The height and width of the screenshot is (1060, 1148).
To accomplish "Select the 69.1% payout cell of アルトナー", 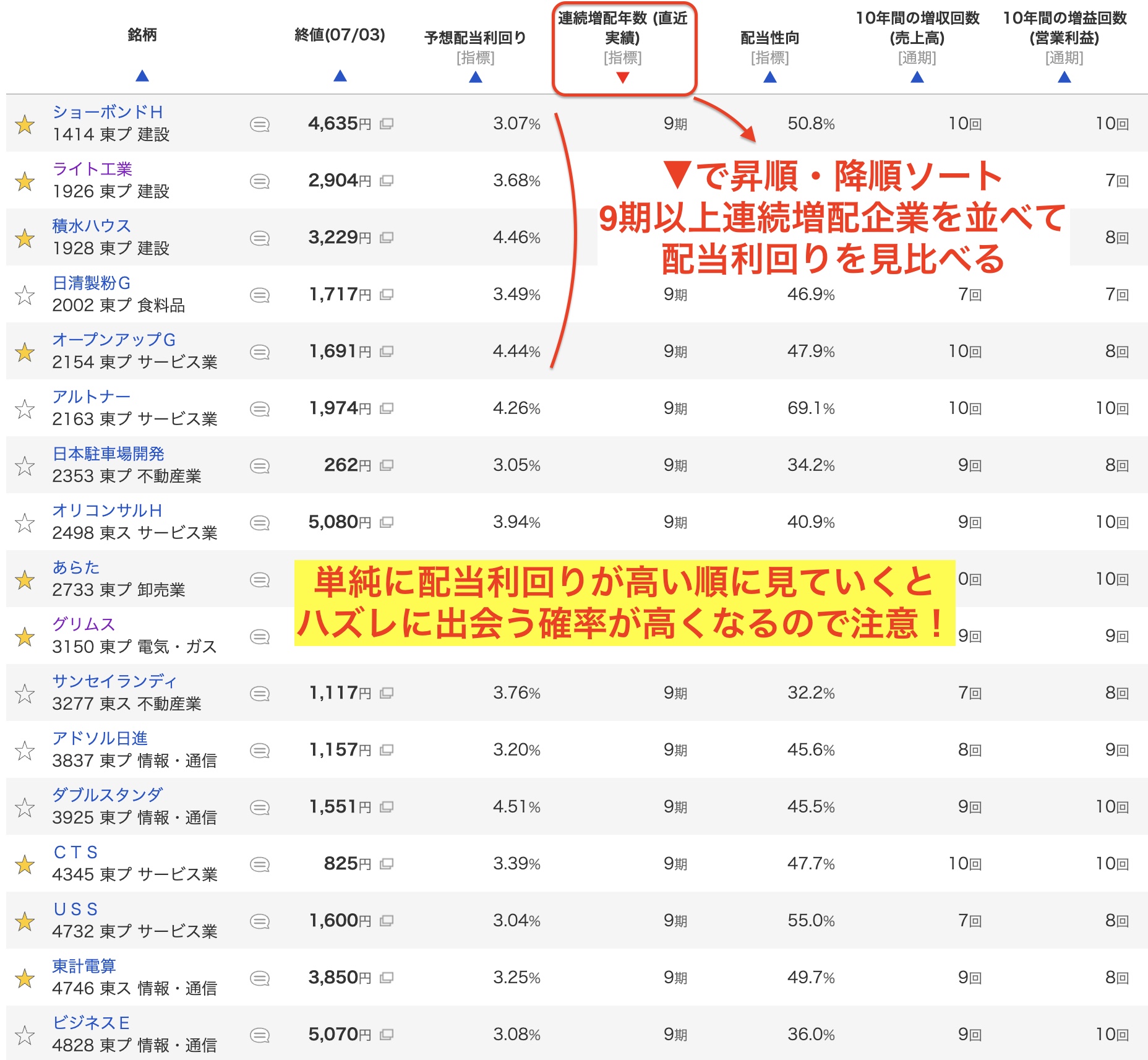I will pyautogui.click(x=811, y=408).
